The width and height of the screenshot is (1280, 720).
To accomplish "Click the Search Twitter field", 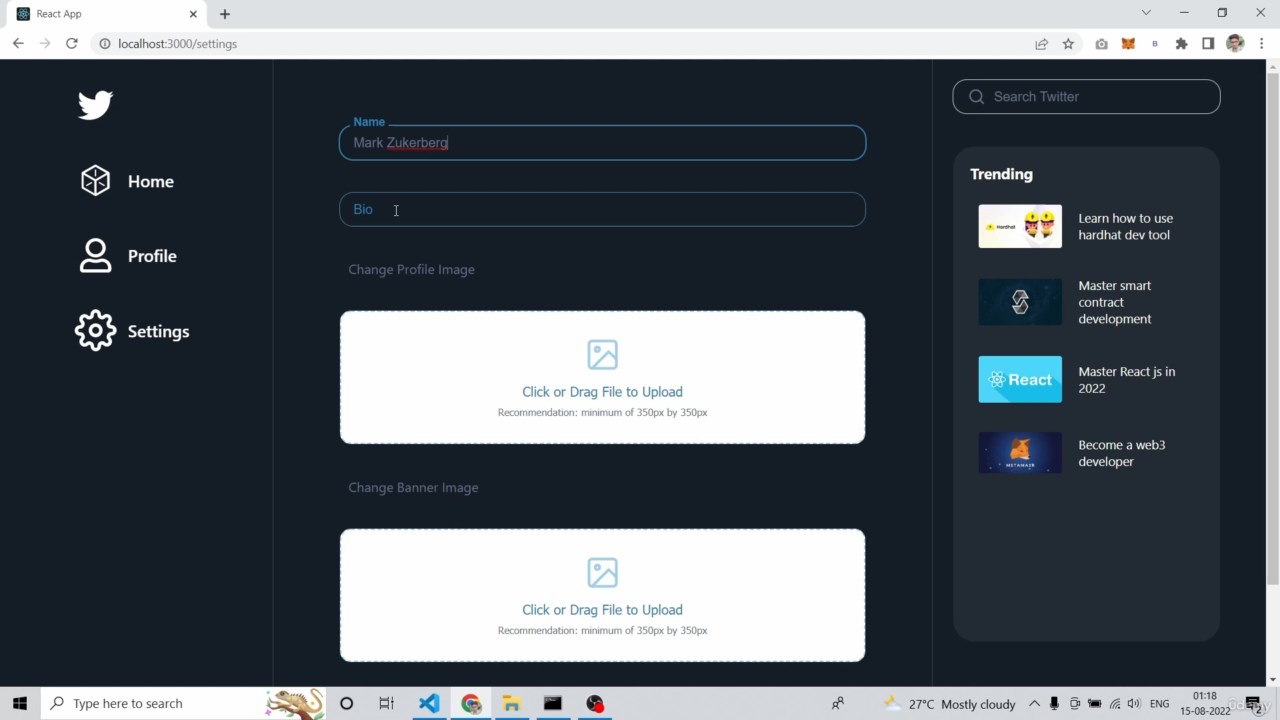I will [1086, 97].
